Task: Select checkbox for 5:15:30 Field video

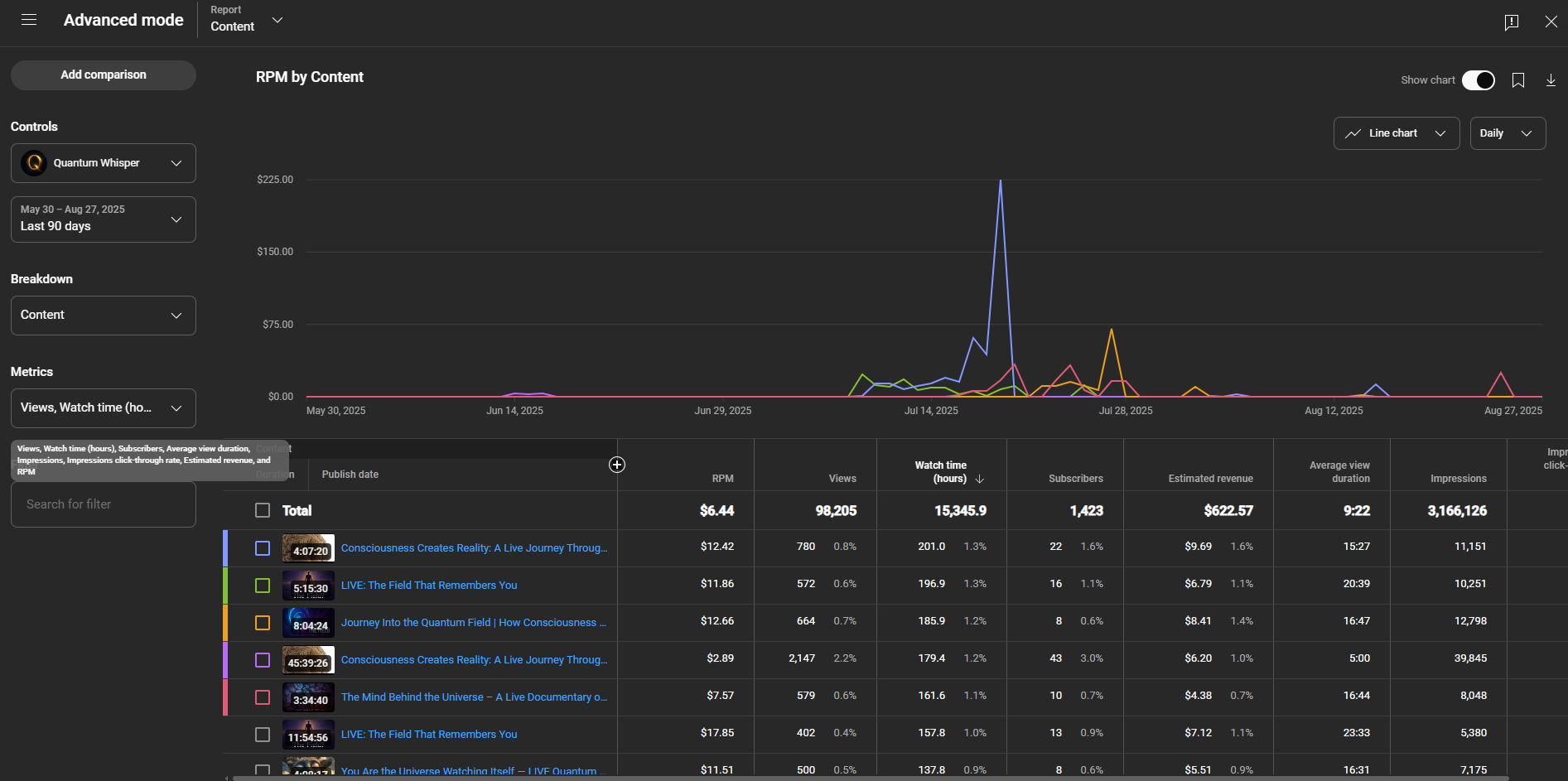Action: click(263, 586)
